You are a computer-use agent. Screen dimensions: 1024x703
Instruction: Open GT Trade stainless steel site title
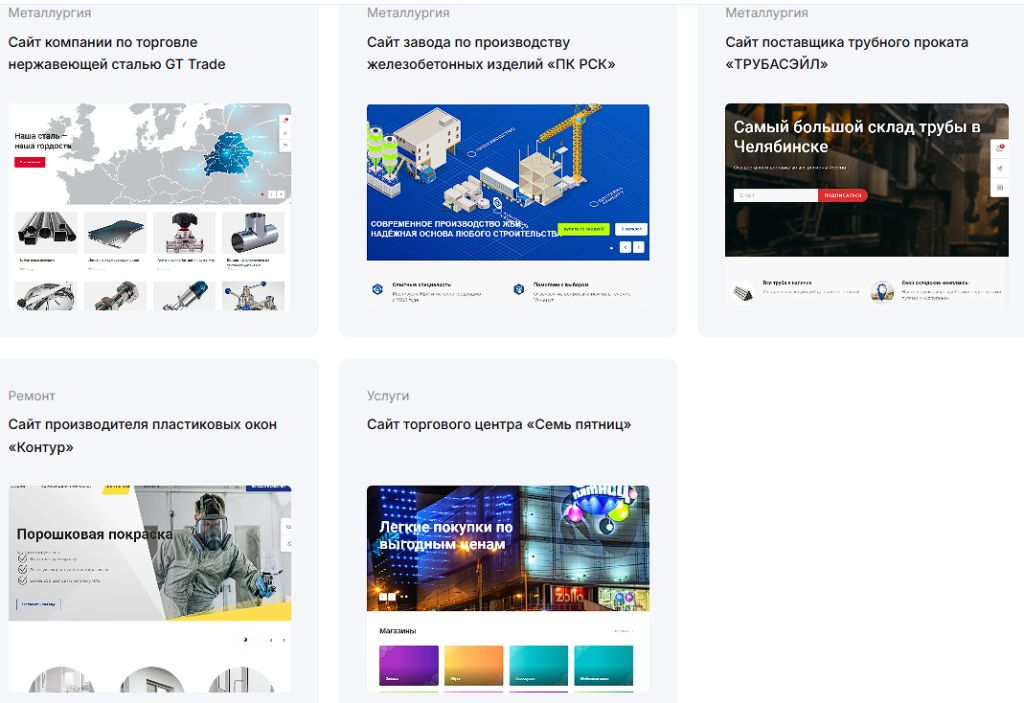click(x=117, y=53)
